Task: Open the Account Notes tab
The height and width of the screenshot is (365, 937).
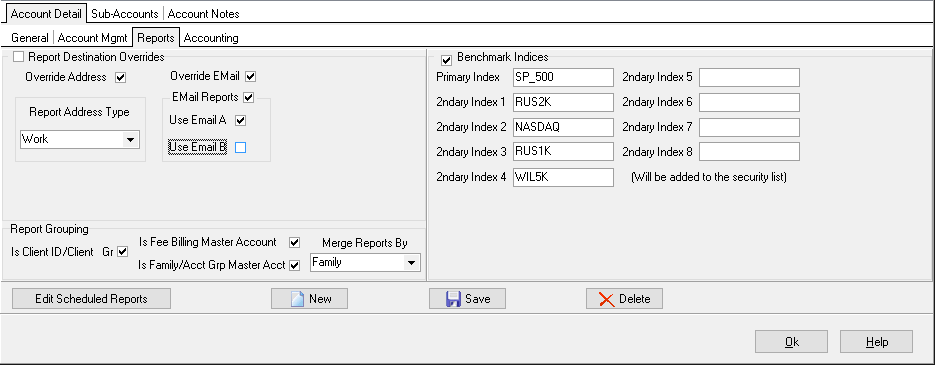Action: coord(203,13)
